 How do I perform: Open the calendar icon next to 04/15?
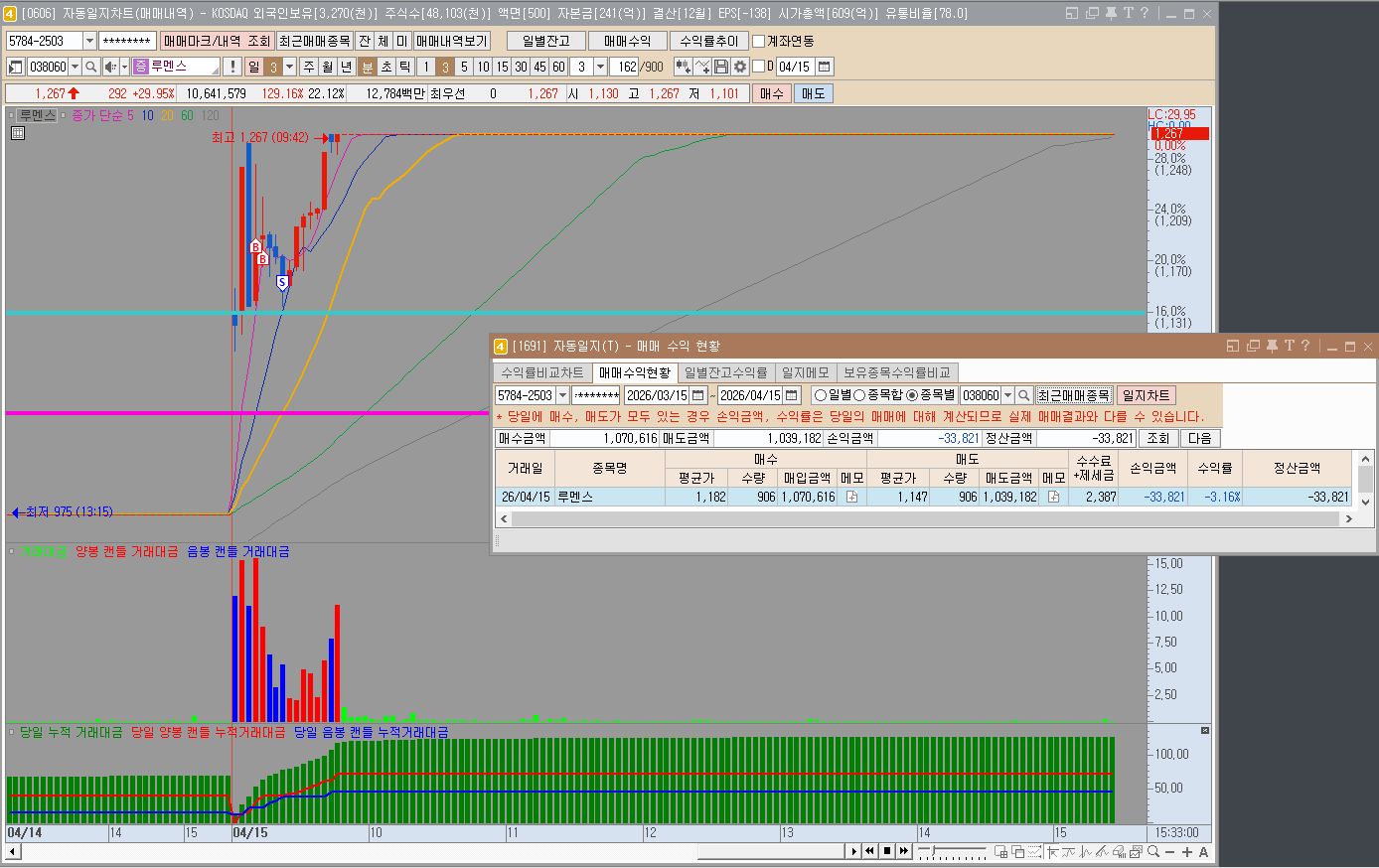[x=825, y=67]
